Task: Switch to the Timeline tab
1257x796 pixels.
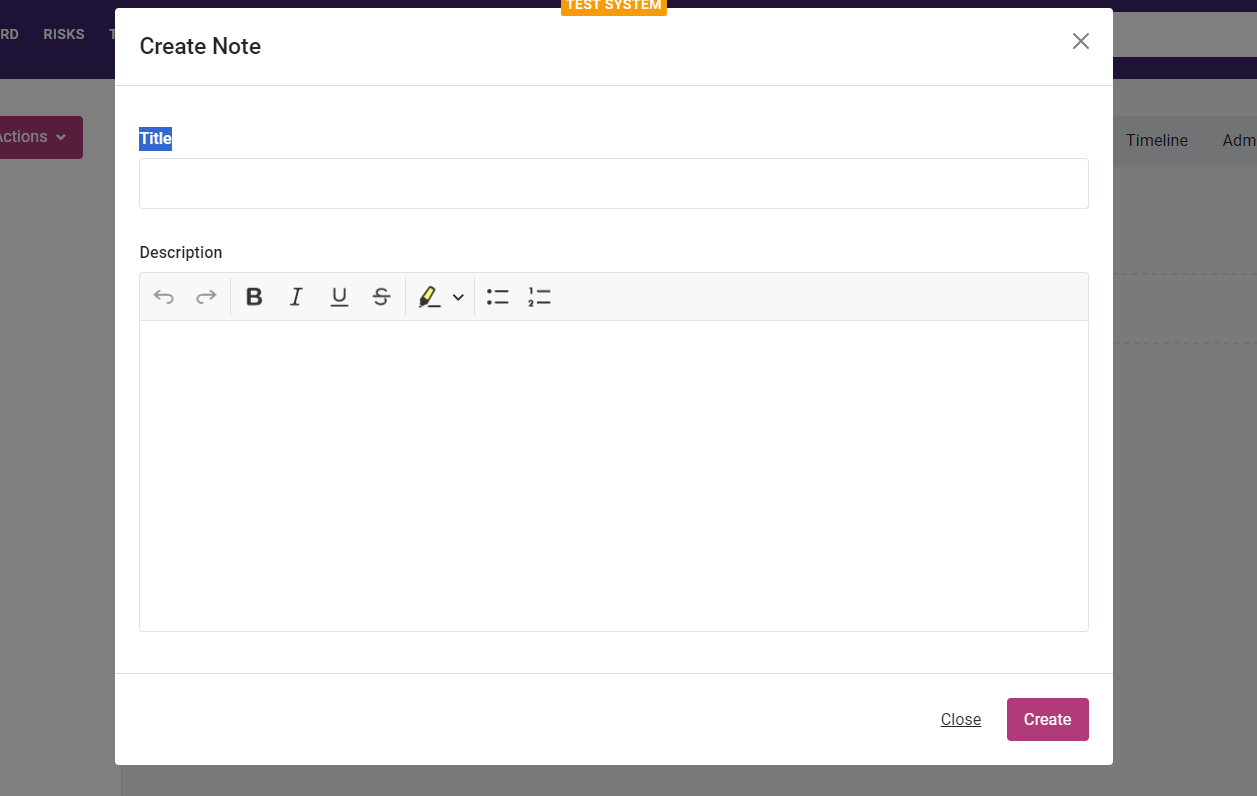Action: point(1156,141)
